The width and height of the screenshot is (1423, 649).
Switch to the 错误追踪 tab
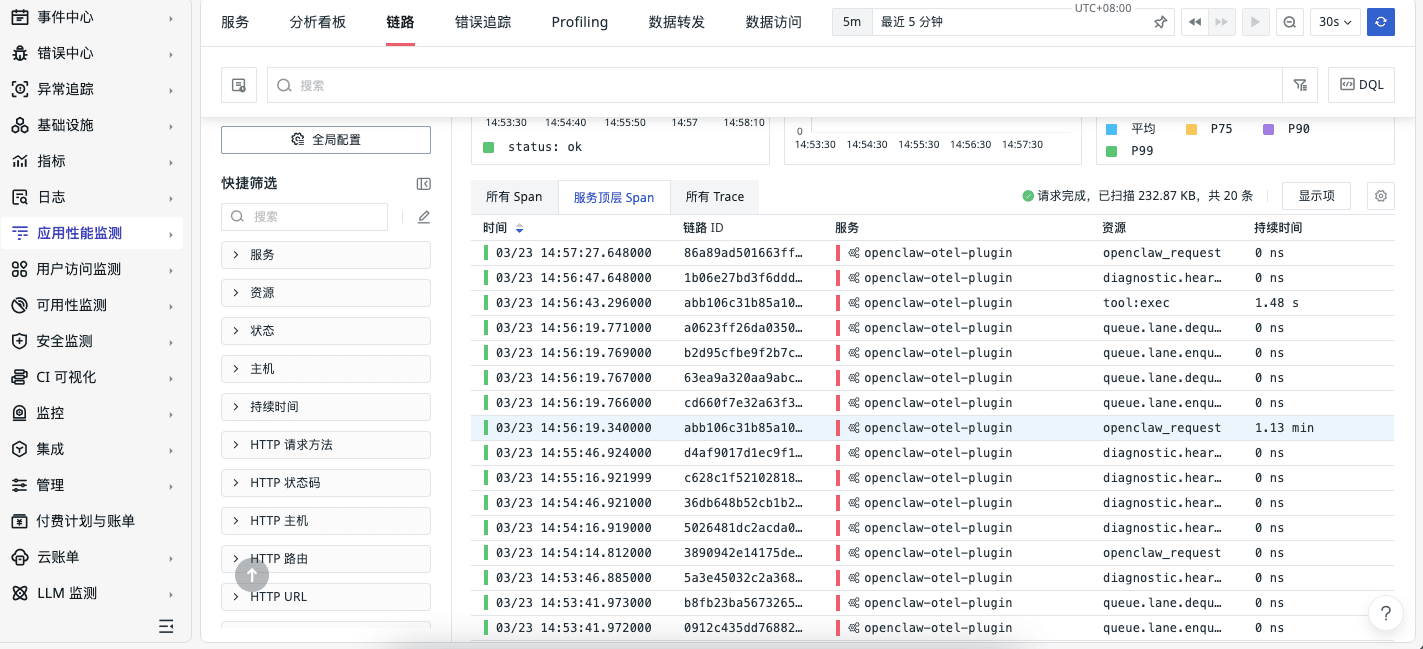483,22
